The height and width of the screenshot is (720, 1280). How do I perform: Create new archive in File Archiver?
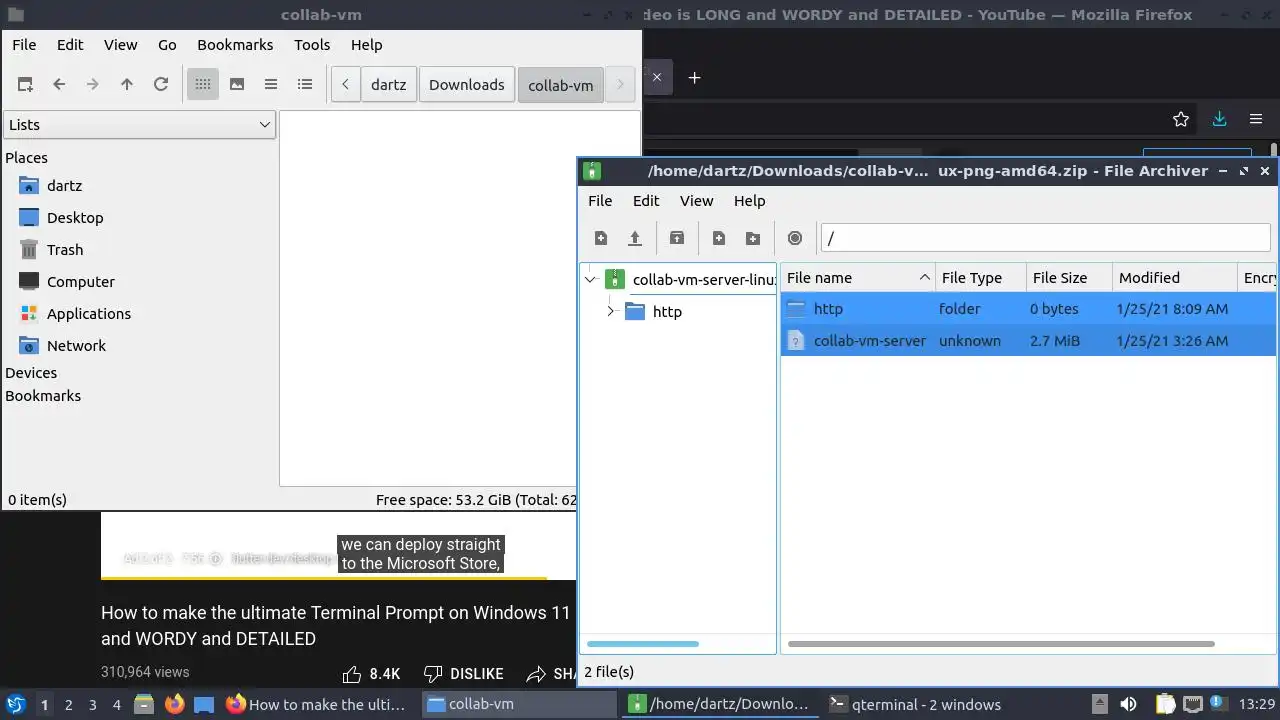tap(601, 238)
